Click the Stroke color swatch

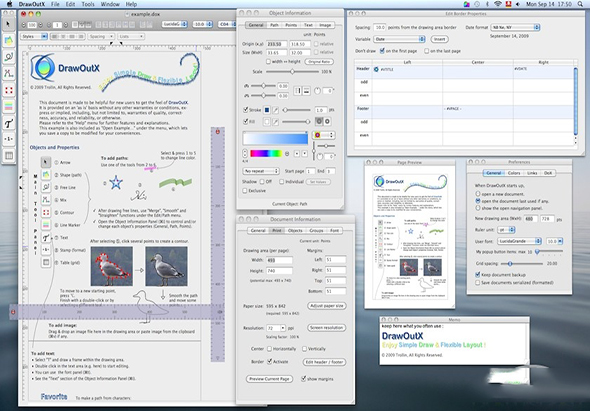coord(267,110)
